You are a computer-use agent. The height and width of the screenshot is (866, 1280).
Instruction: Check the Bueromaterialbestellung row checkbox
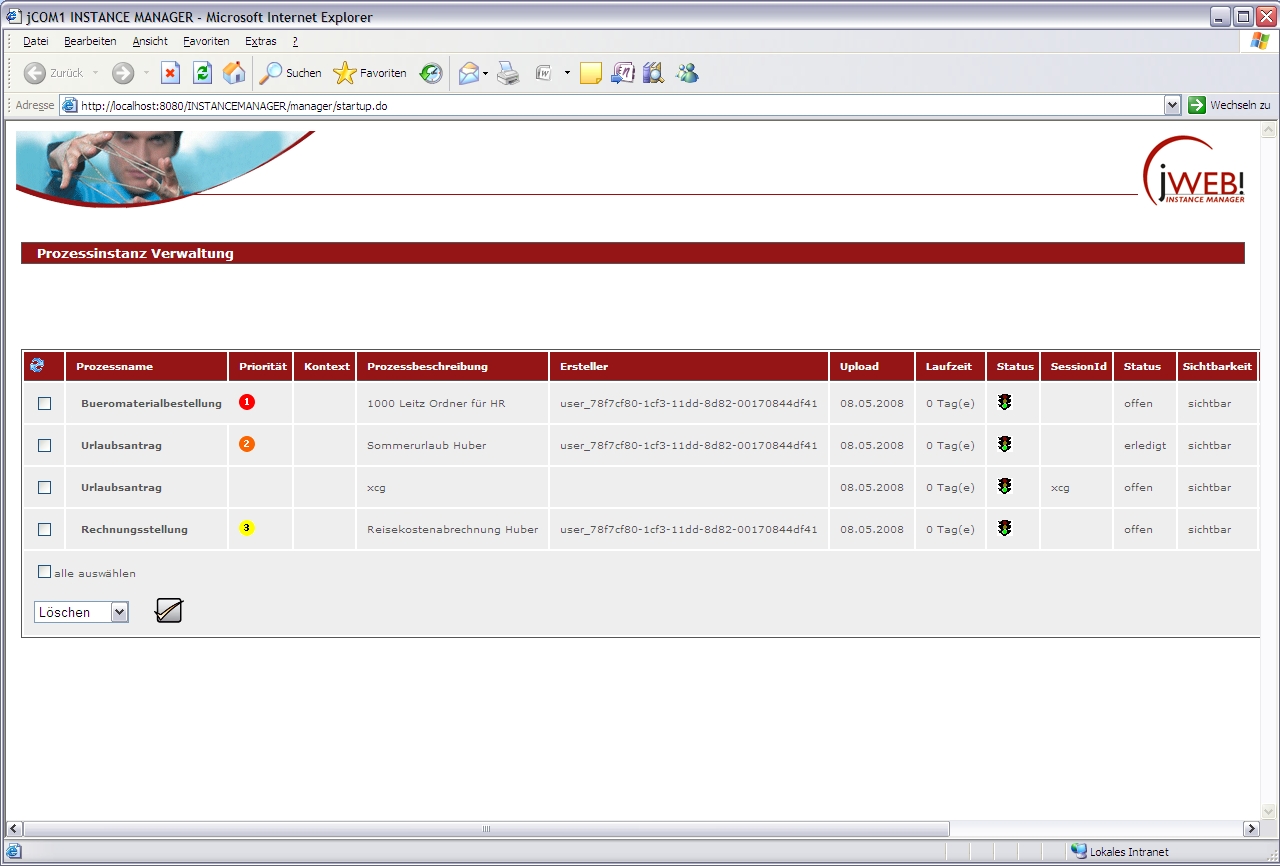(44, 404)
